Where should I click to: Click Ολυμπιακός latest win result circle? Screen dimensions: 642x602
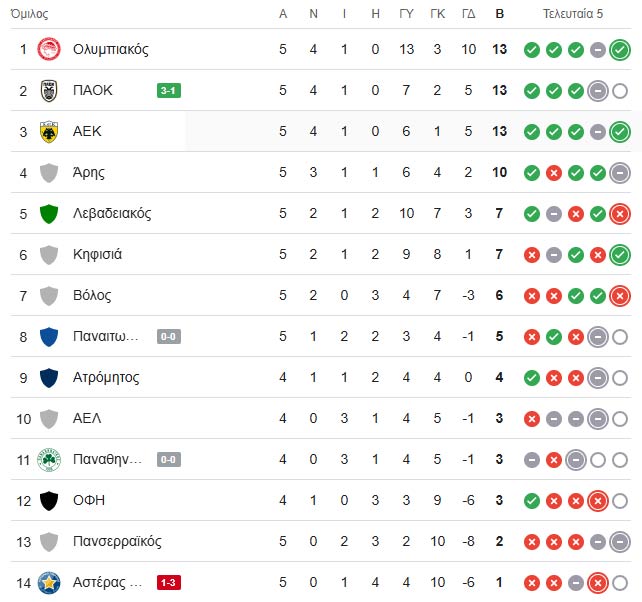point(619,49)
